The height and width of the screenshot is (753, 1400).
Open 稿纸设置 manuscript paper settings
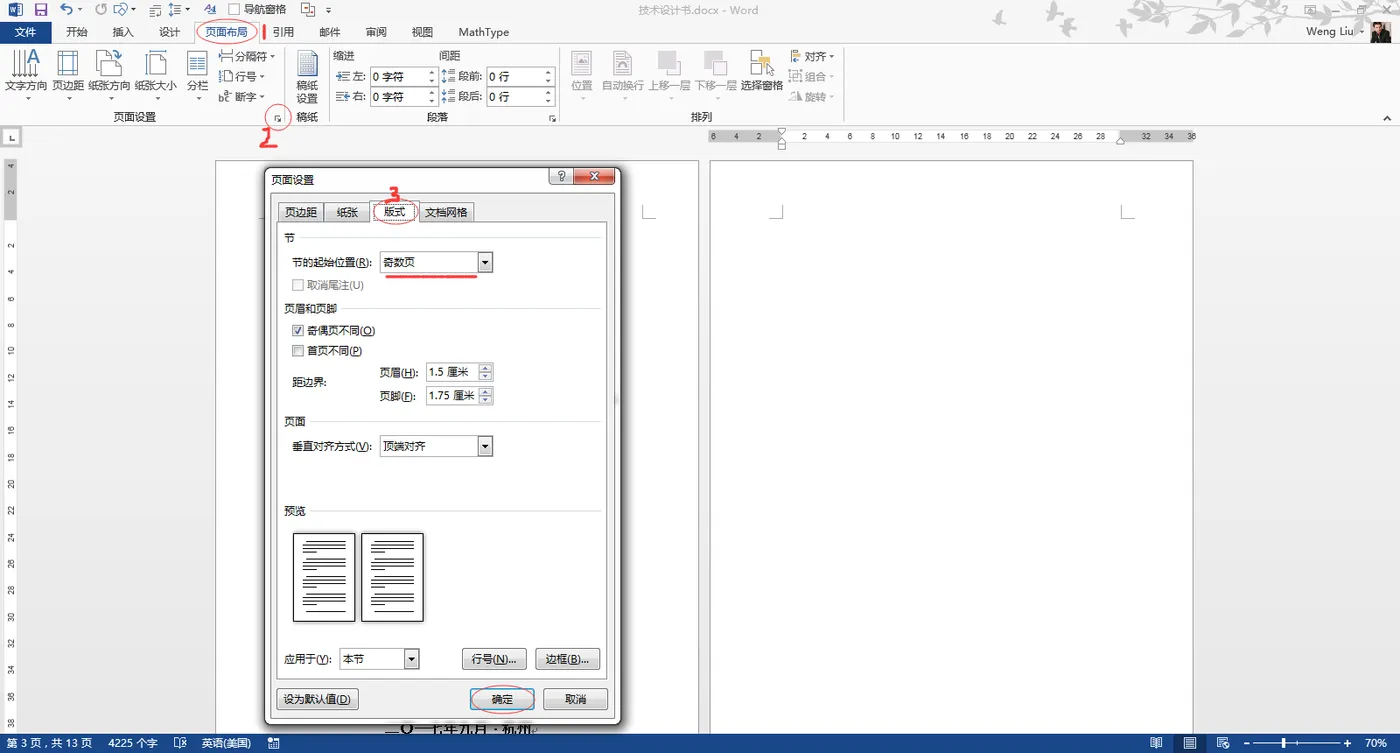click(x=307, y=78)
